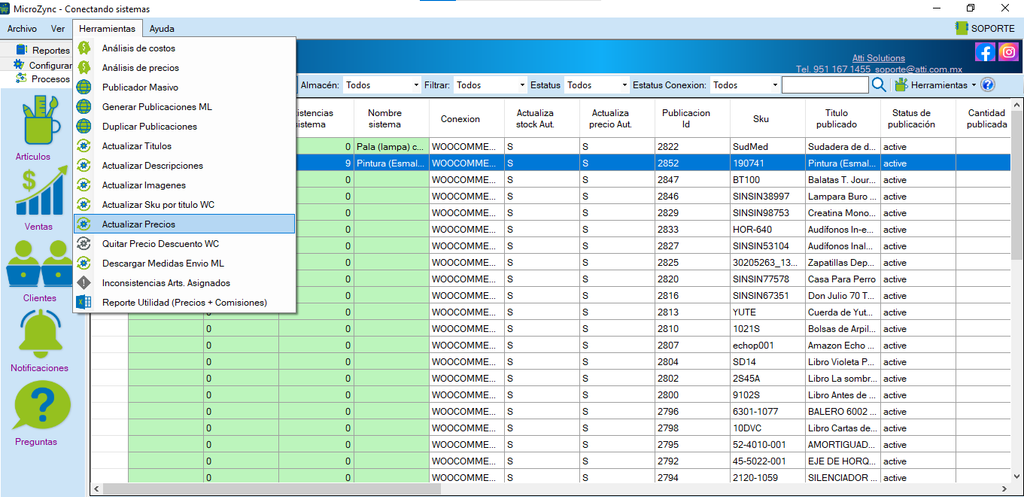Select Publicacion Id 2796 cell
This screenshot has height=497, width=1024.
[692, 412]
